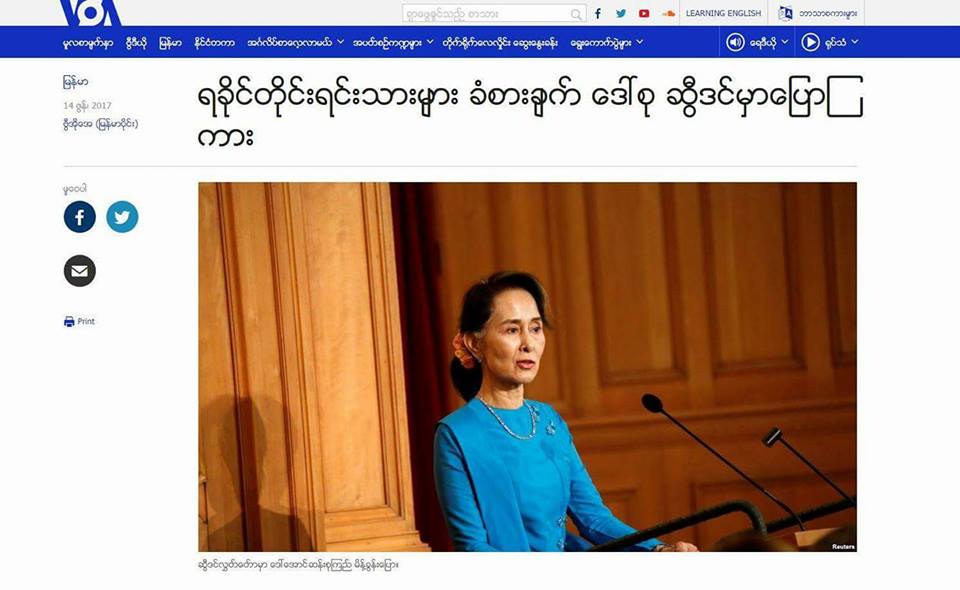This screenshot has height=590, width=960.
Task: Open the language selector icon at top right
Action: tap(786, 13)
